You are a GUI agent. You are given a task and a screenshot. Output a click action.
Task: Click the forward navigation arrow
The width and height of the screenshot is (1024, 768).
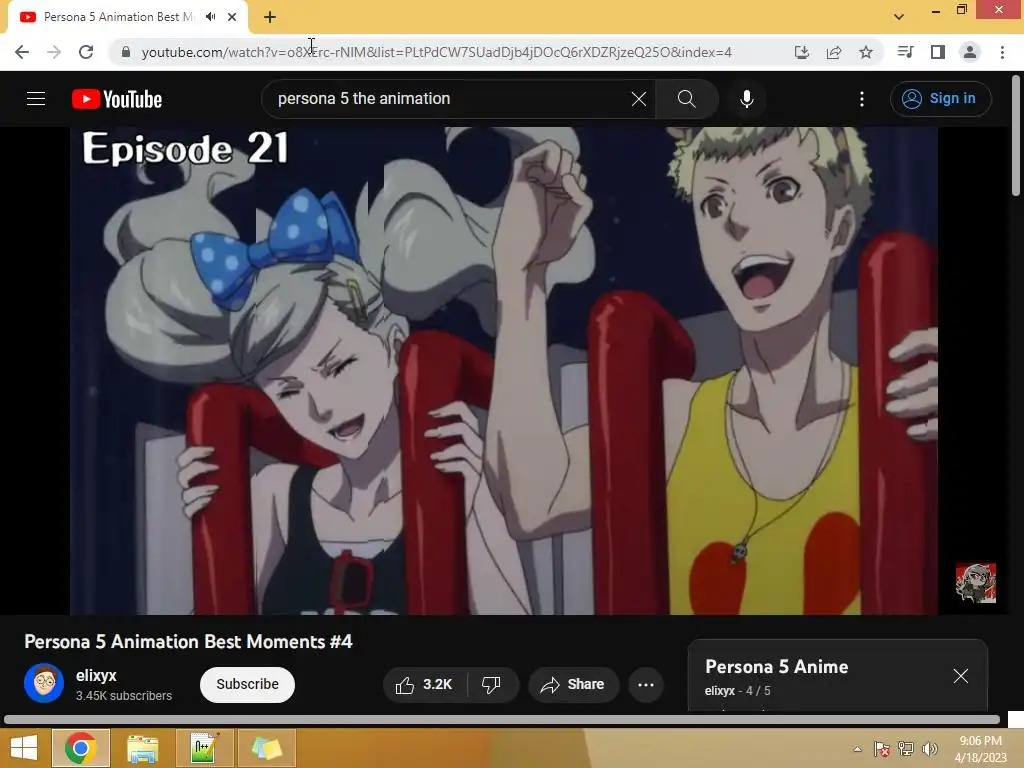(54, 52)
